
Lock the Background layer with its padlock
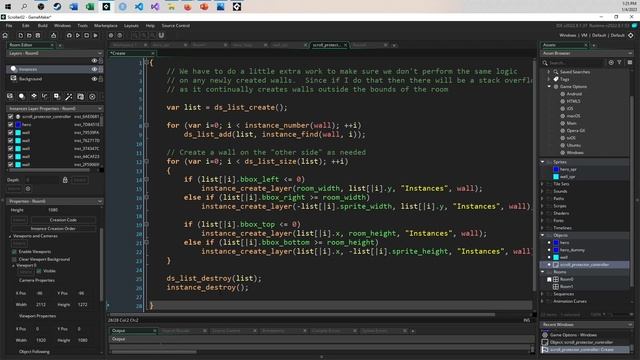pos(100,79)
